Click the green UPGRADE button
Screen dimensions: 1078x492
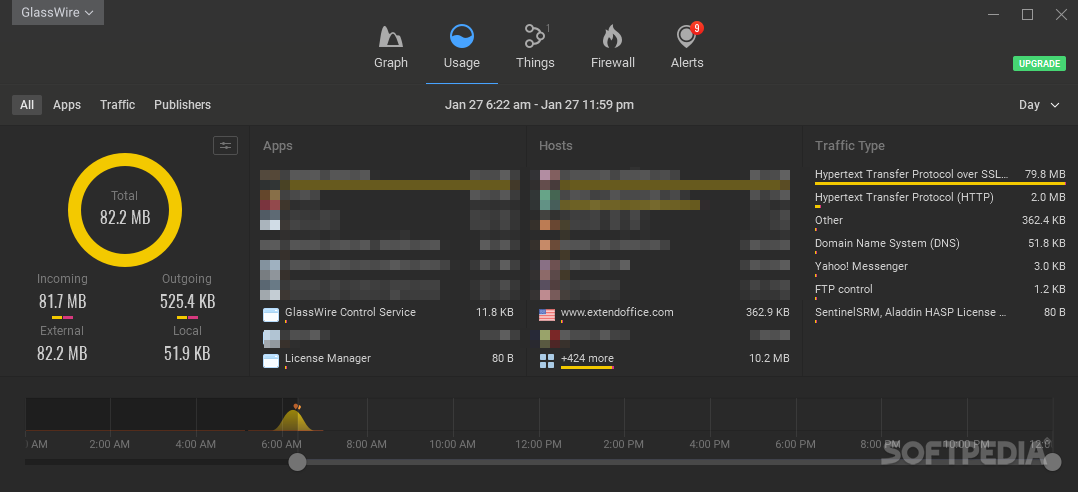(1039, 63)
